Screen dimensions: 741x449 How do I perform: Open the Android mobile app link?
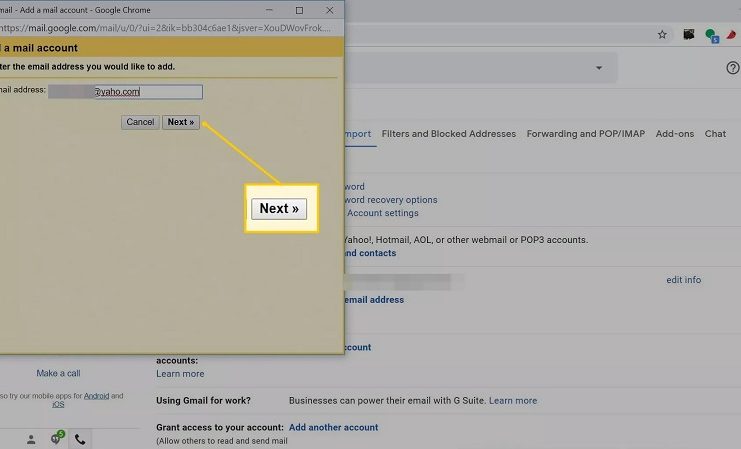tap(96, 396)
